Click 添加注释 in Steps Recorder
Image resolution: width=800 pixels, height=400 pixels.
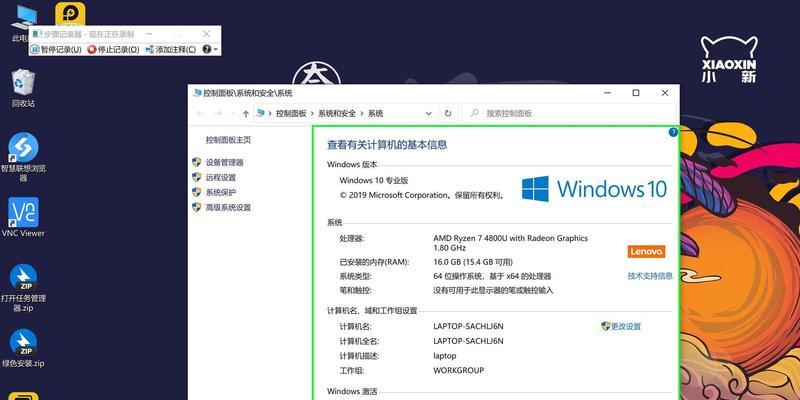point(170,49)
